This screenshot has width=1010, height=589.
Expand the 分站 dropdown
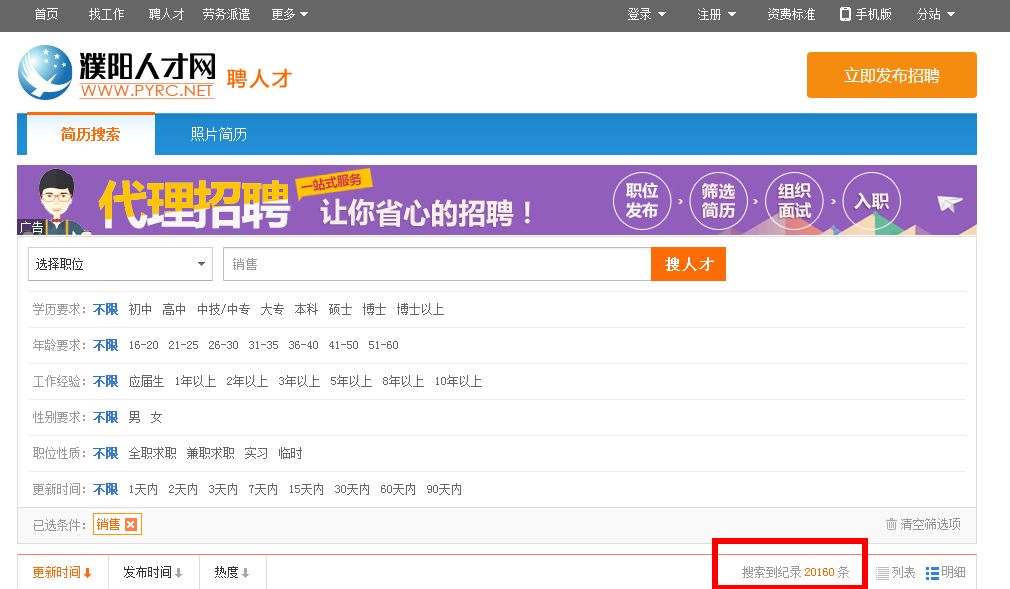935,14
